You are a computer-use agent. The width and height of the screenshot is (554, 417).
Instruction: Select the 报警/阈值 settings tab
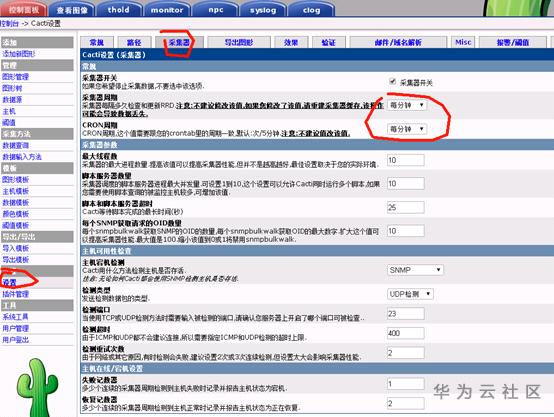[x=513, y=42]
